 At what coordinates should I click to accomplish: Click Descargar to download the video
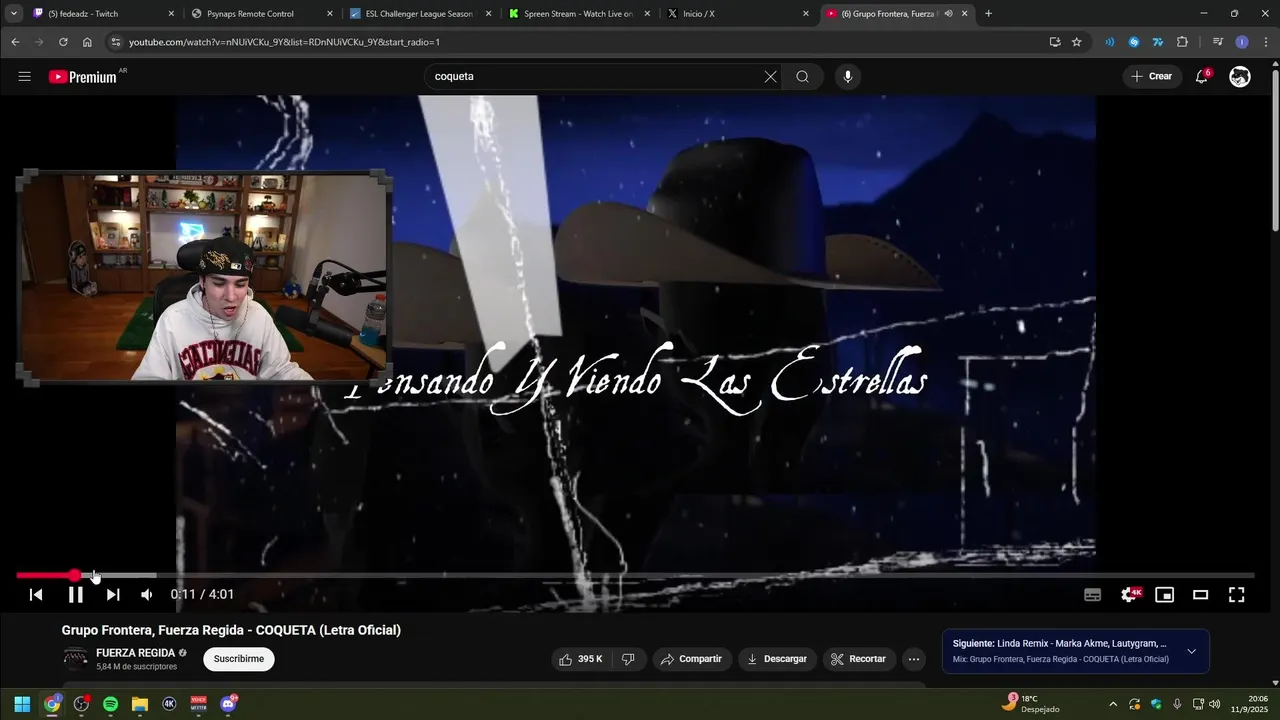pos(777,659)
